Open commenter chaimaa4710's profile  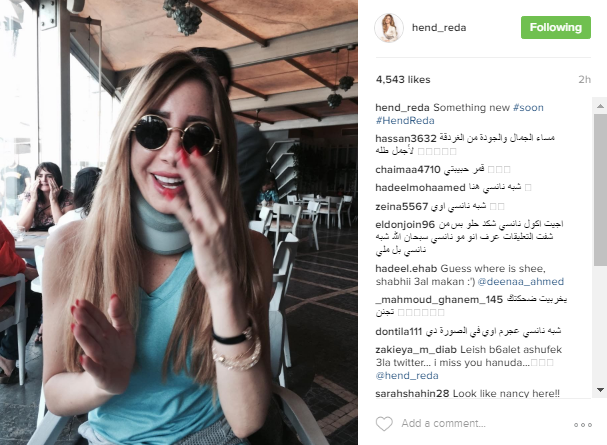pyautogui.click(x=408, y=169)
